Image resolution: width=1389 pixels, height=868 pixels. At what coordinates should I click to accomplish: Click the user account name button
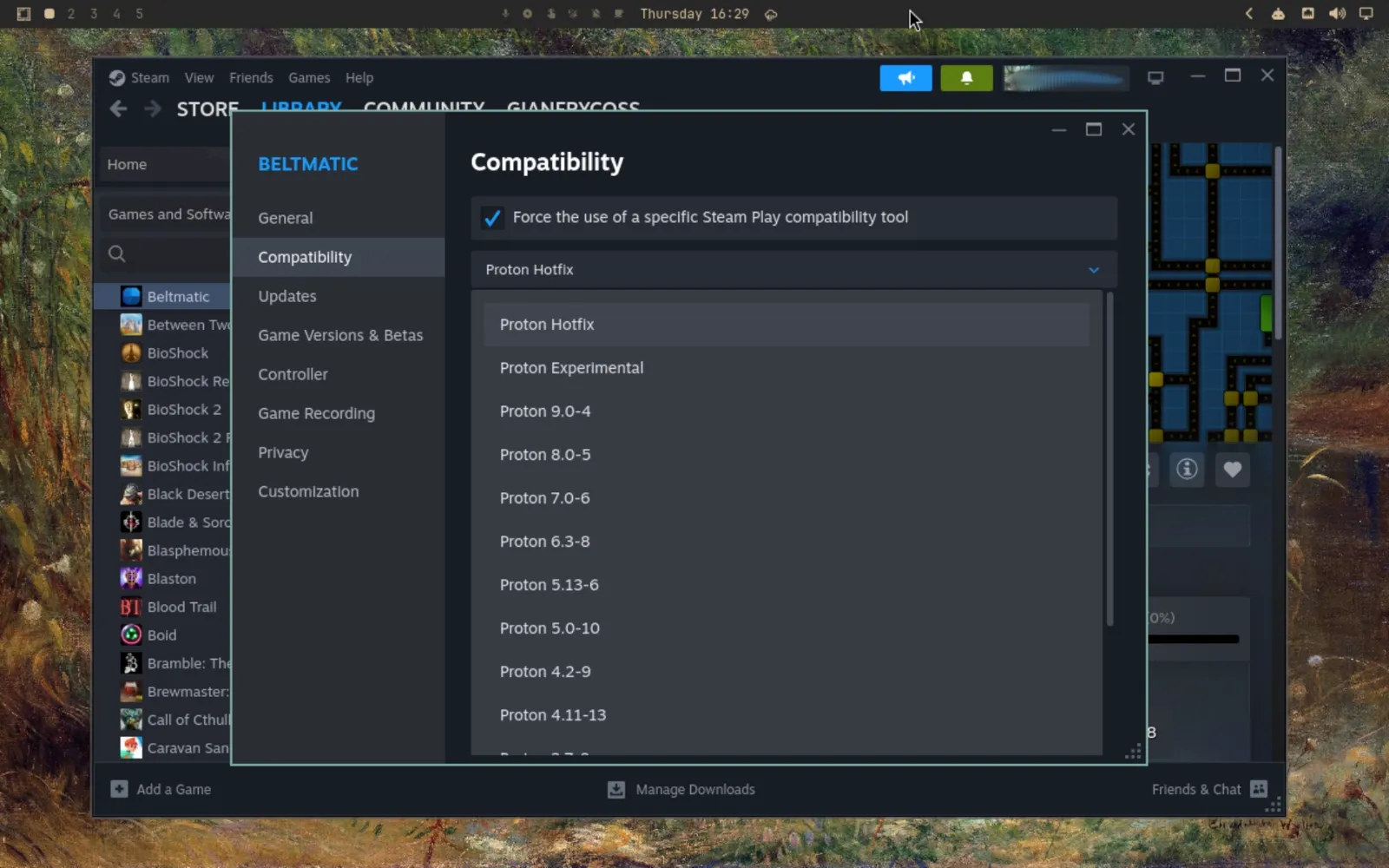[x=1066, y=78]
